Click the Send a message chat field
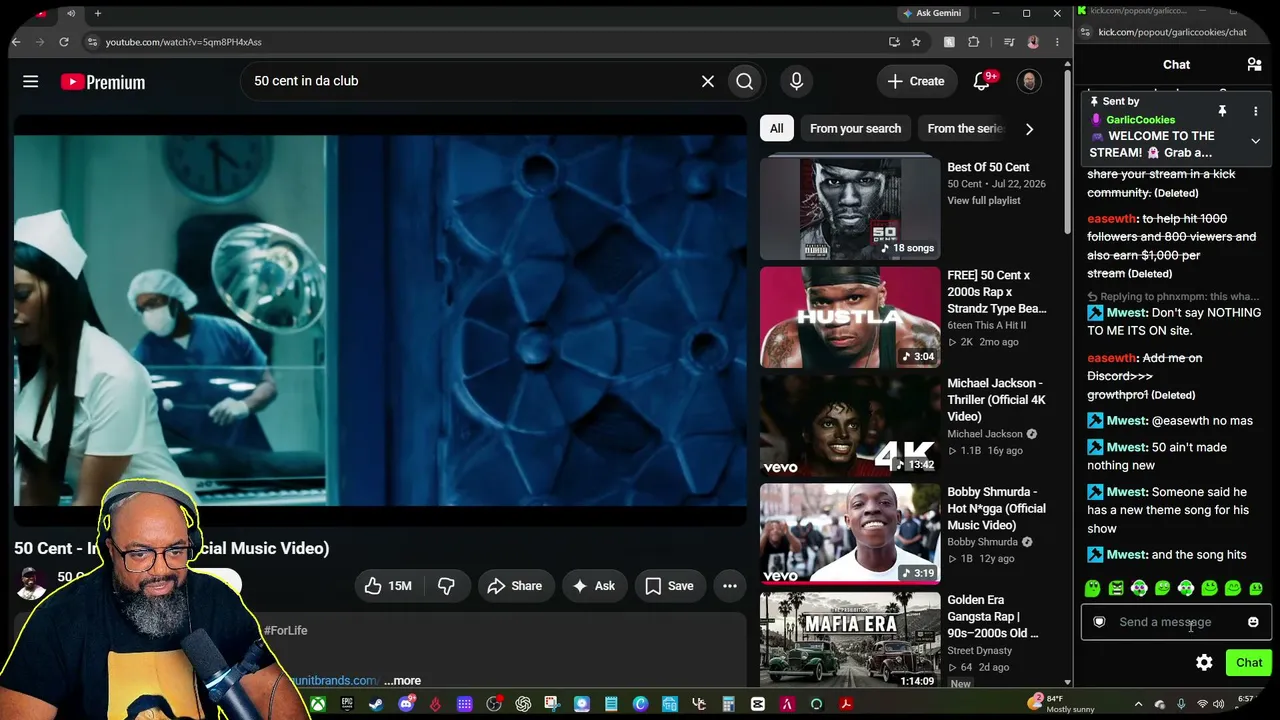 1176,622
